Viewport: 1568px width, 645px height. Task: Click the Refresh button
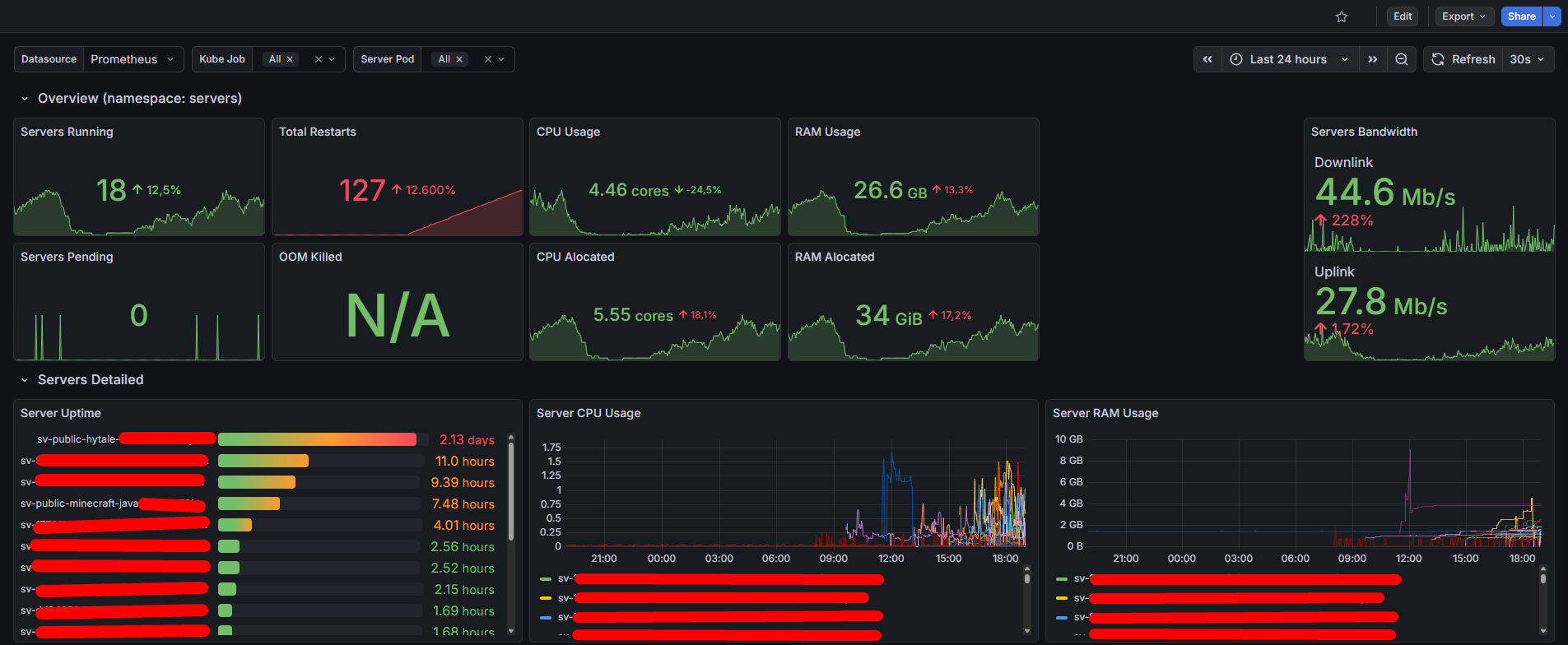[x=1463, y=59]
